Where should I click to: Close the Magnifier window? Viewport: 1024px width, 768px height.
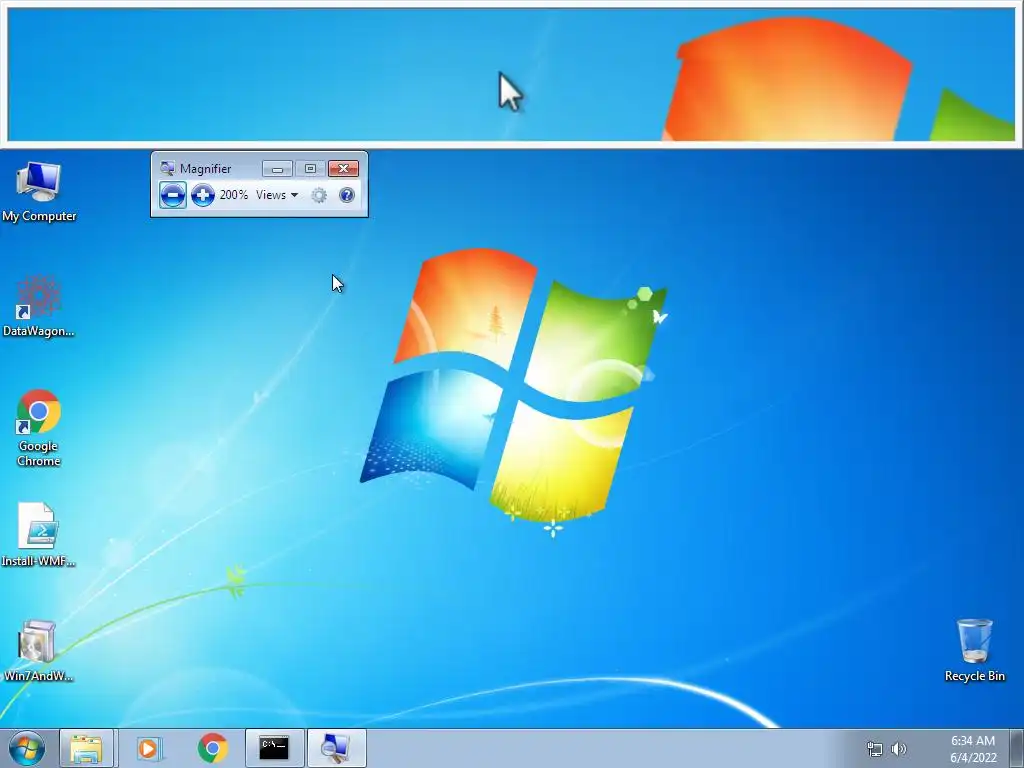tap(344, 169)
